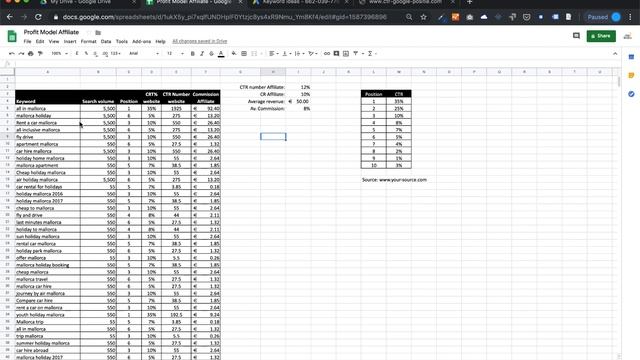Open vertical align dropdown
Viewport: 640px width, 360px height.
(287, 53)
